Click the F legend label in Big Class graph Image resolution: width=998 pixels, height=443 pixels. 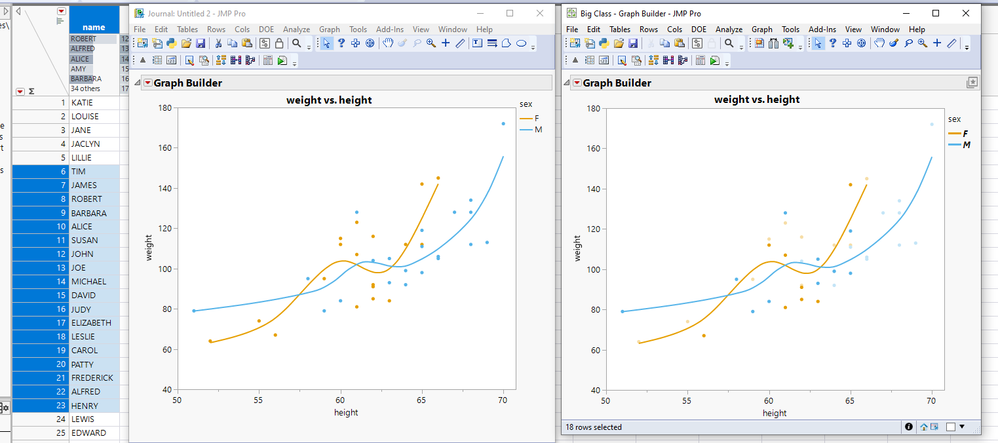pyautogui.click(x=966, y=133)
